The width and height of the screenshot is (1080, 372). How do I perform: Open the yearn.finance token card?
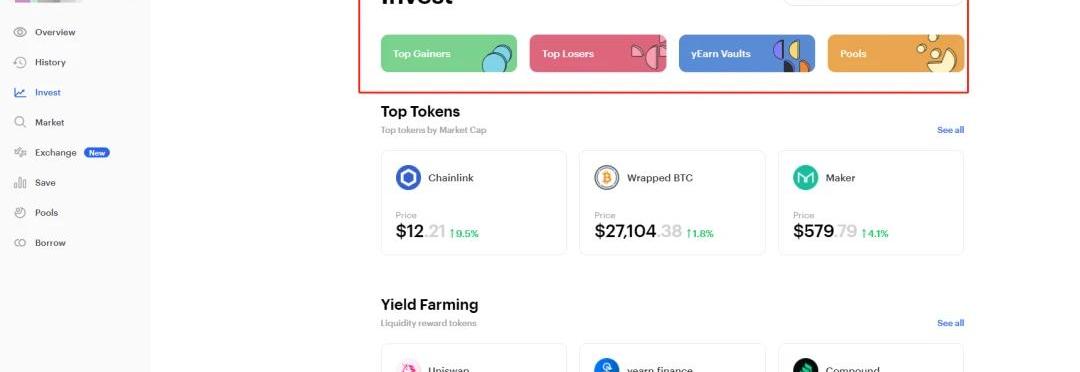pyautogui.click(x=672, y=358)
